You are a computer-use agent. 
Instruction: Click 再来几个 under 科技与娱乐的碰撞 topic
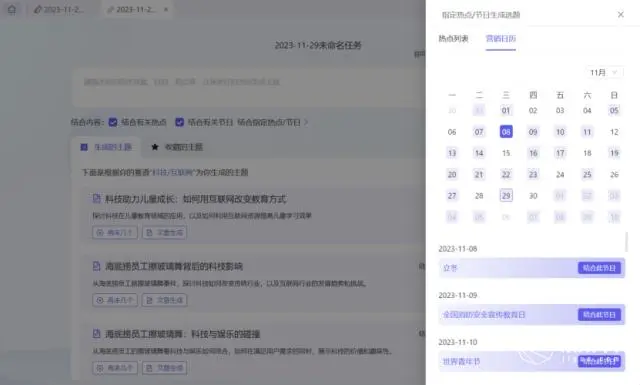click(x=115, y=368)
